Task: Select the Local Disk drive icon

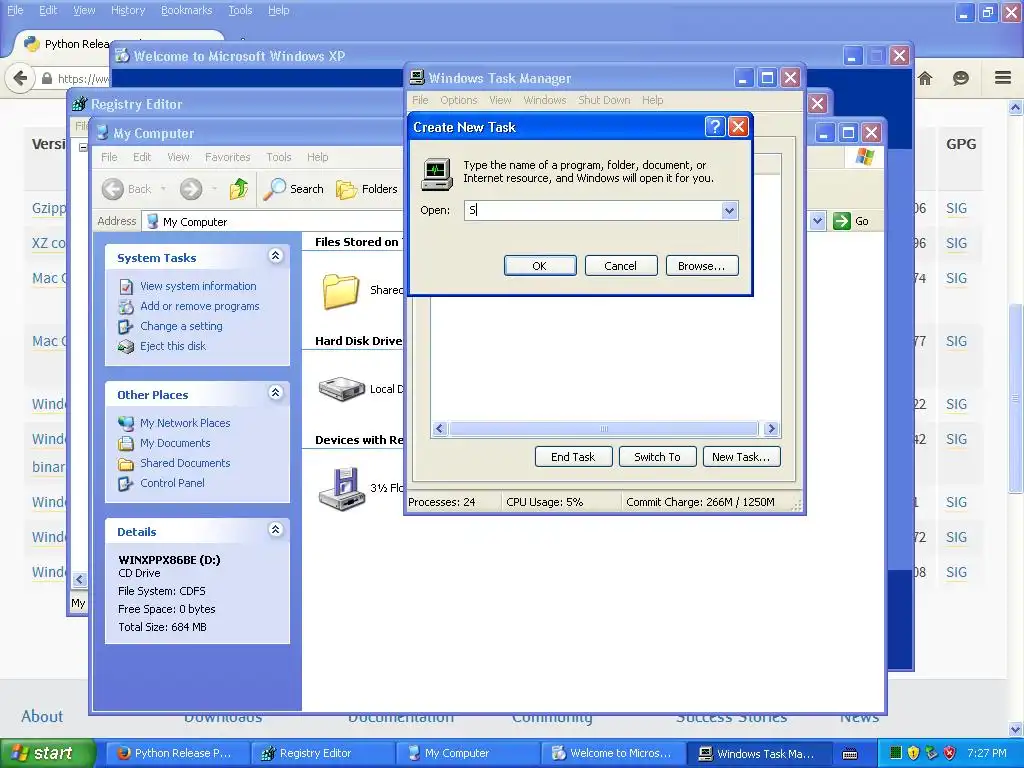Action: coord(342,389)
